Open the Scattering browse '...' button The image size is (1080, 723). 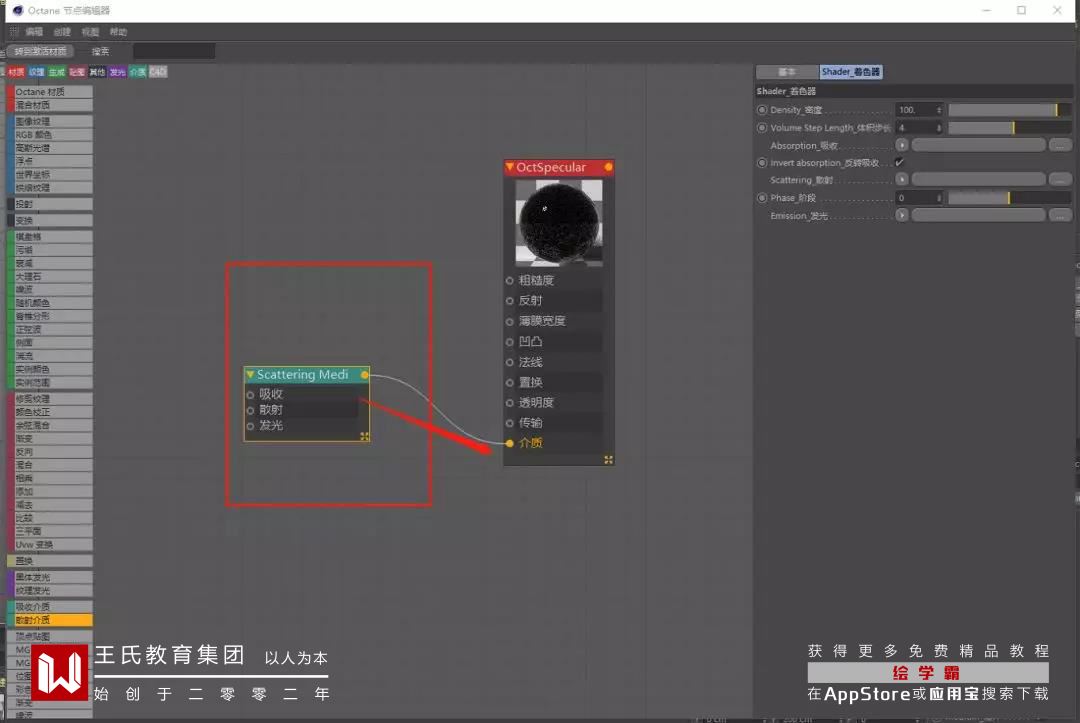(x=1060, y=179)
